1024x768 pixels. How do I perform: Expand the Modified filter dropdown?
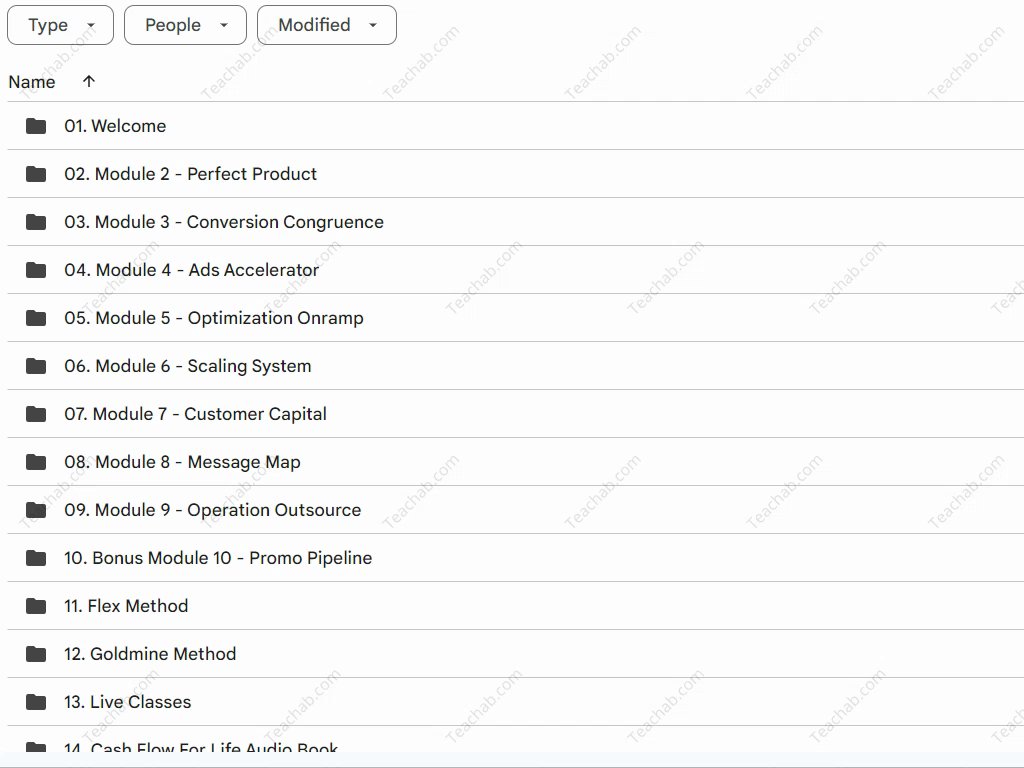(326, 25)
